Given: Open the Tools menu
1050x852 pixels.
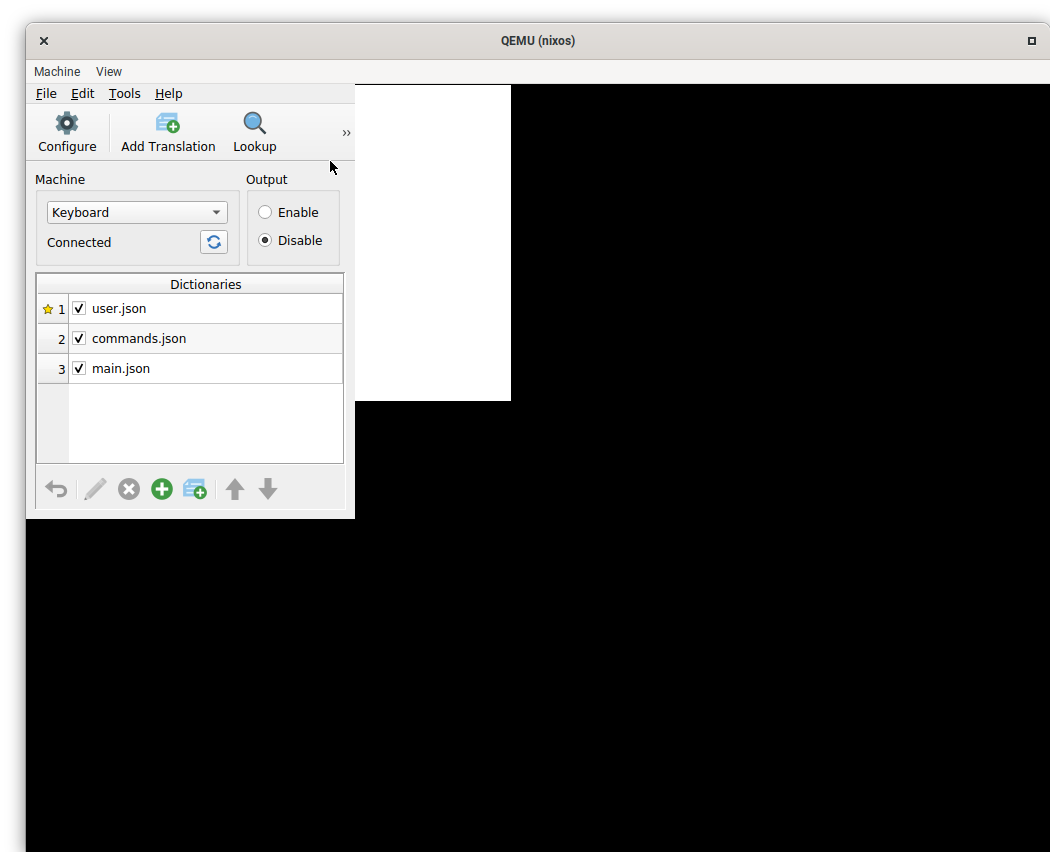Looking at the screenshot, I should [x=124, y=94].
